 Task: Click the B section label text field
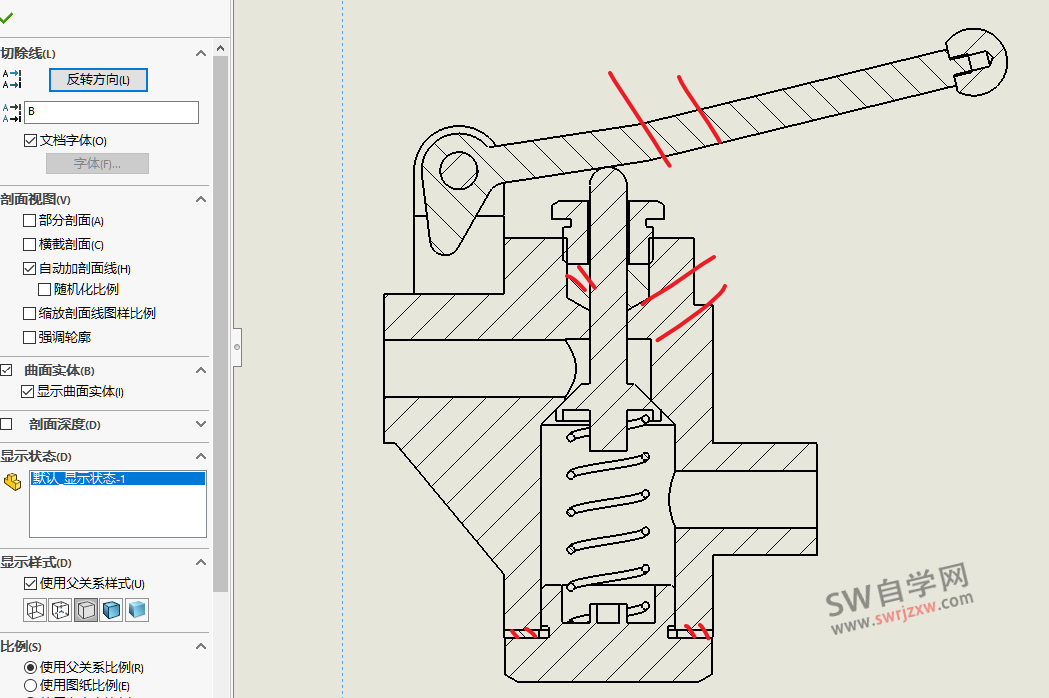[x=113, y=112]
